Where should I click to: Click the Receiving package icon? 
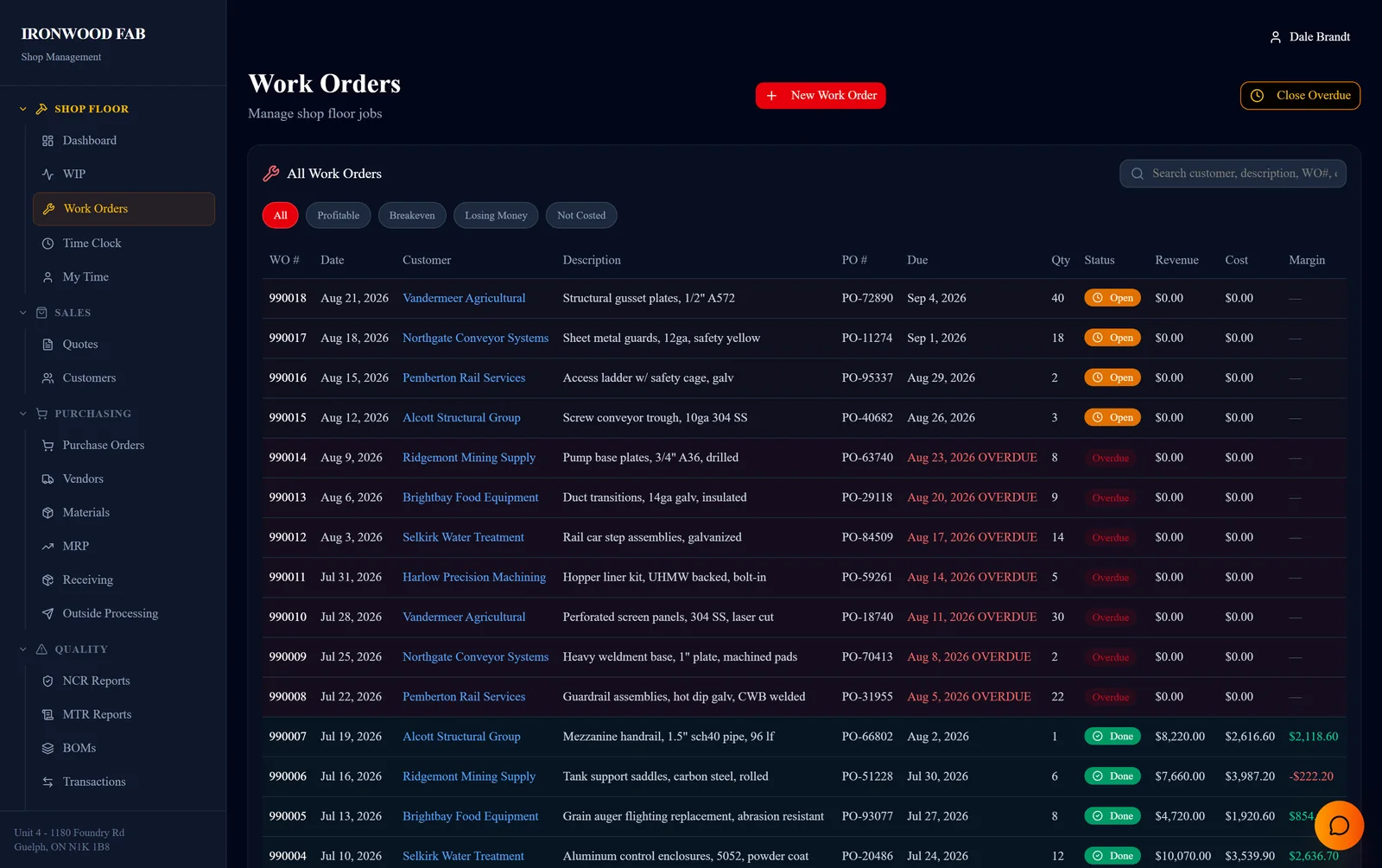(x=48, y=580)
